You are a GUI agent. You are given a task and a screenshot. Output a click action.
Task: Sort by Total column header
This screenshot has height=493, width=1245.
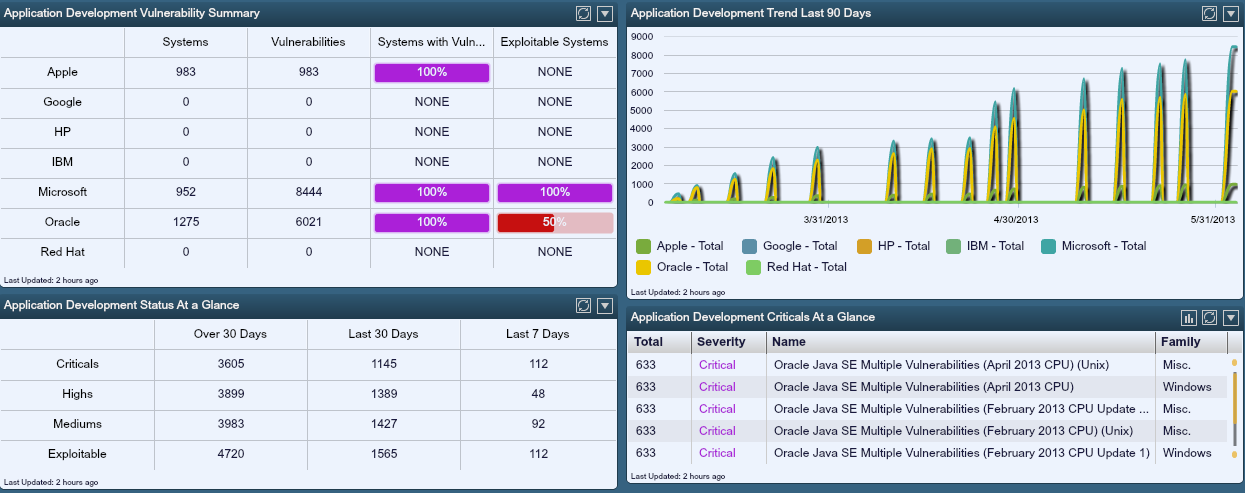658,342
